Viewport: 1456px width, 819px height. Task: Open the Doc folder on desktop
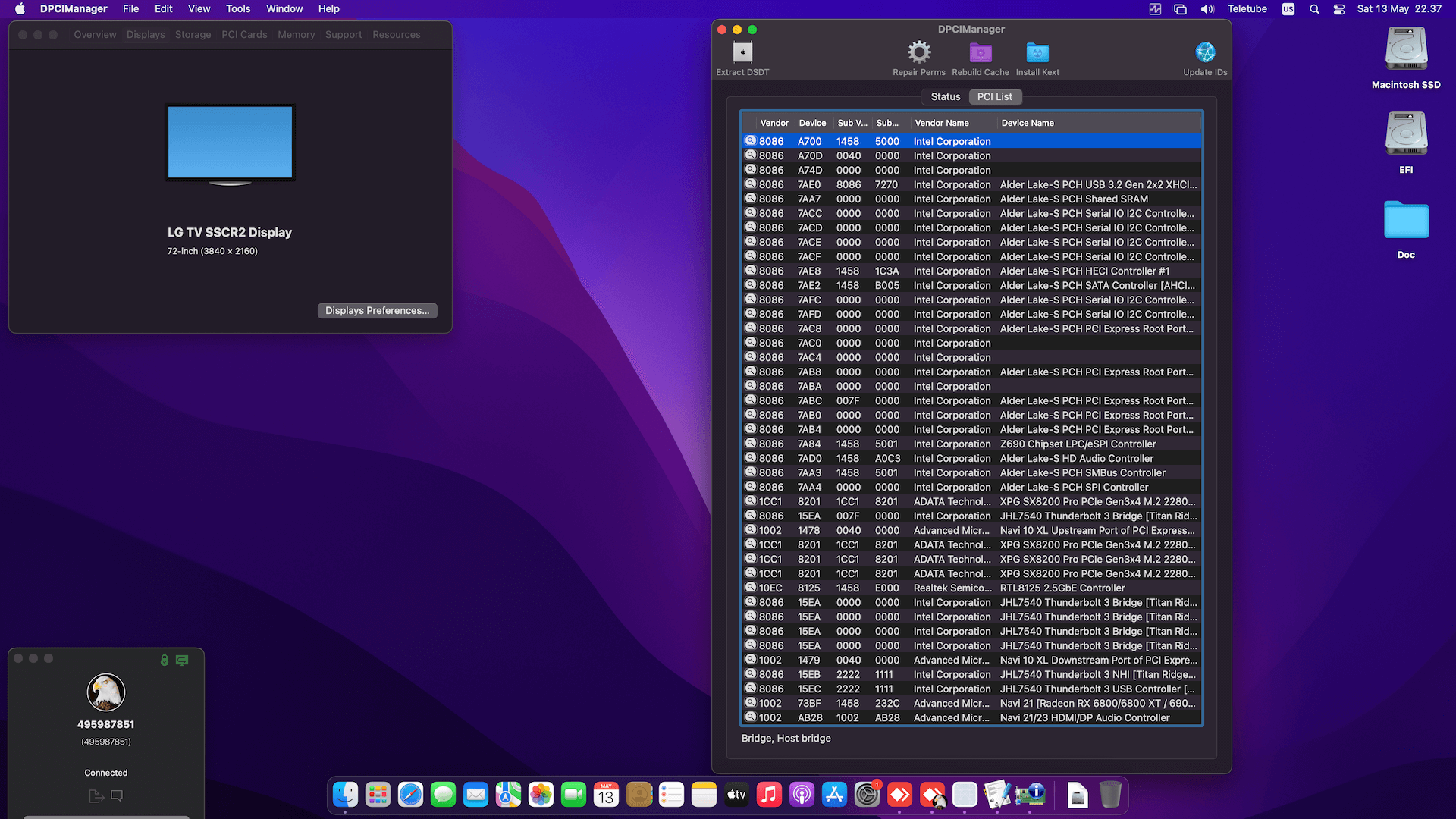point(1406,220)
